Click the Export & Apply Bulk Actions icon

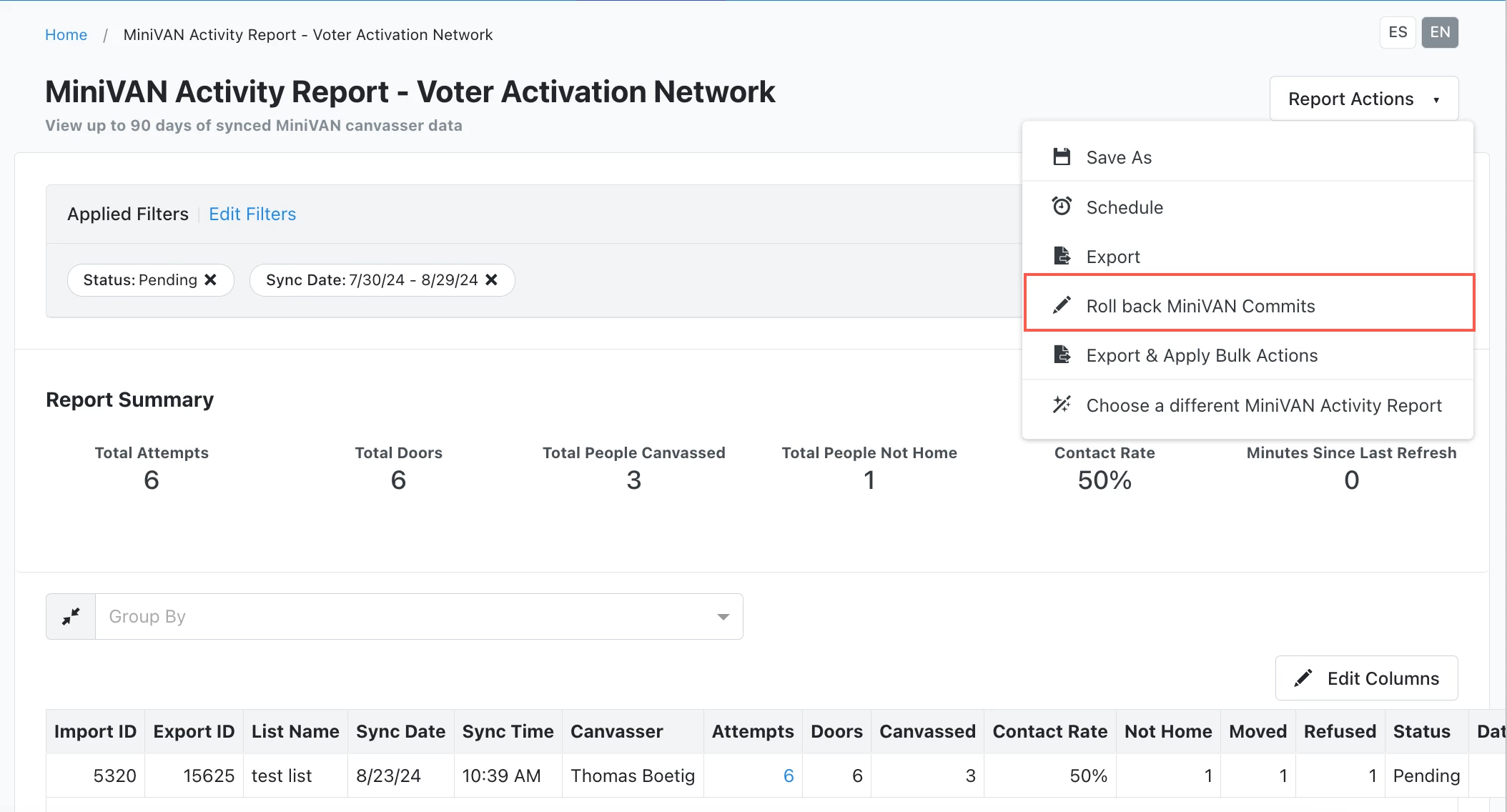pos(1062,355)
